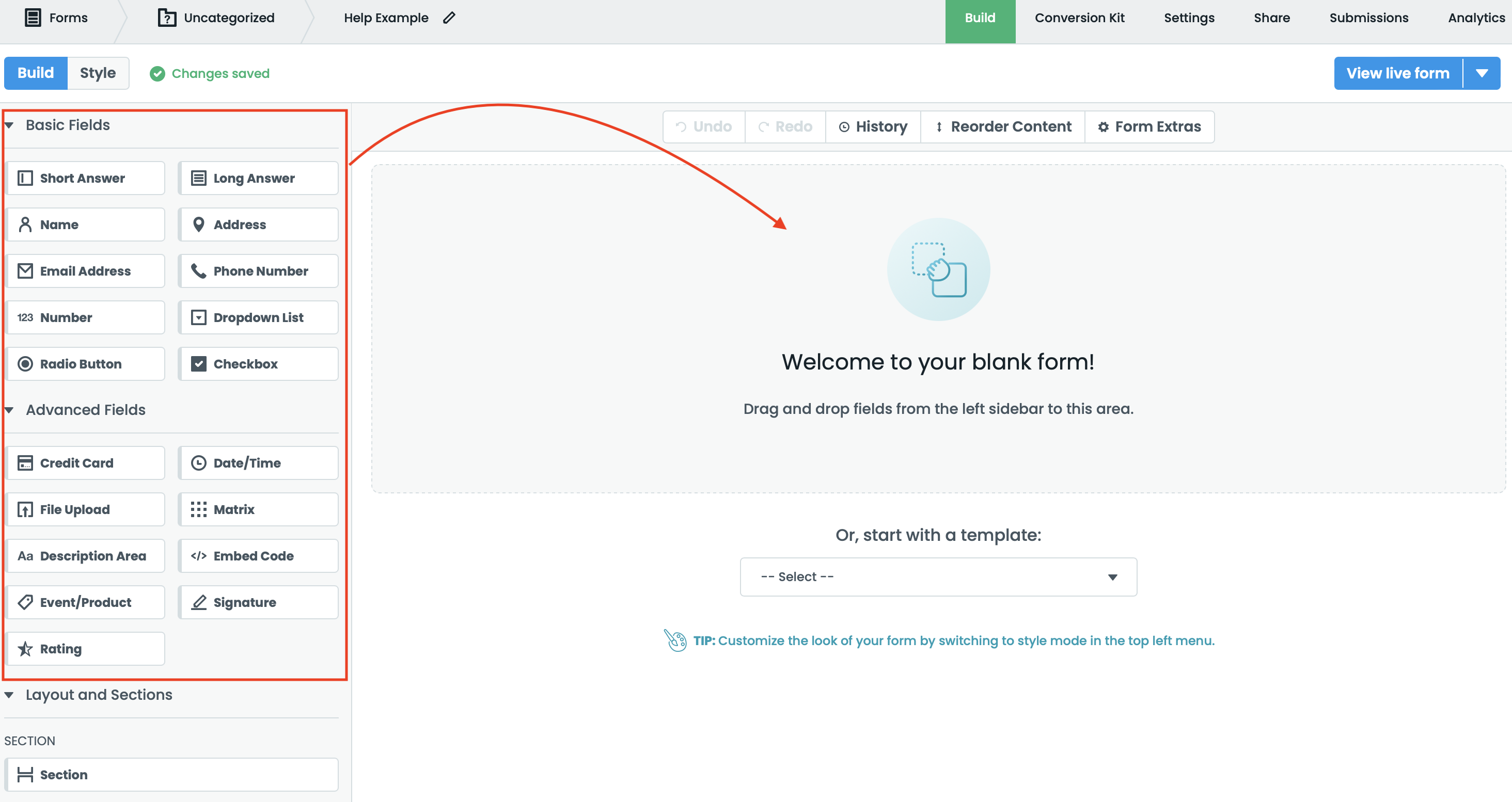Click the Form Extras button
The height and width of the screenshot is (802, 1512).
click(x=1149, y=127)
